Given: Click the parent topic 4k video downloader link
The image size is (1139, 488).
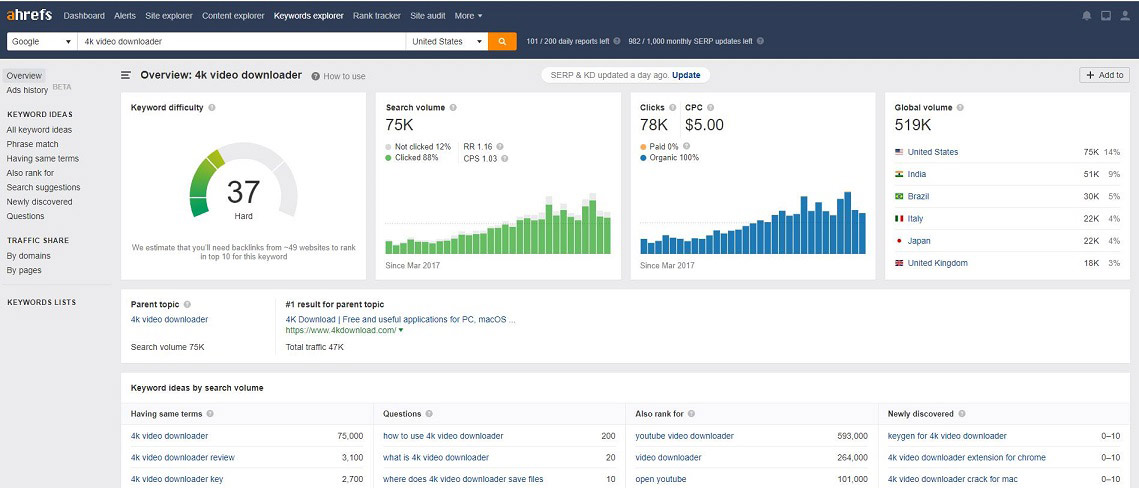Looking at the screenshot, I should pos(169,319).
